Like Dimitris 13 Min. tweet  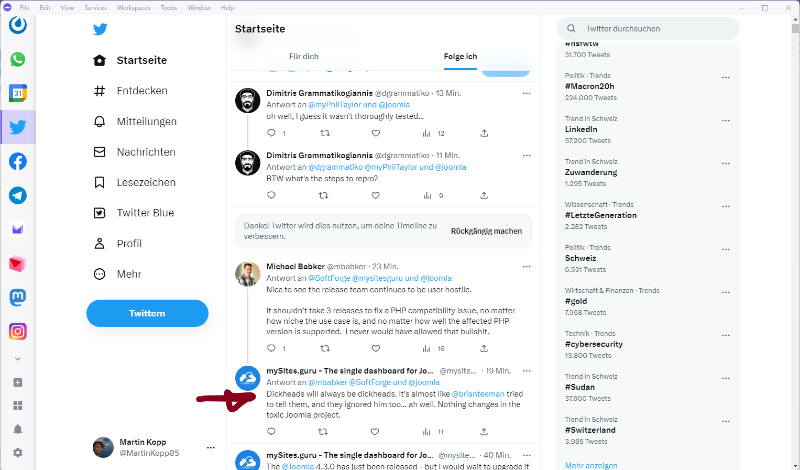(x=376, y=133)
